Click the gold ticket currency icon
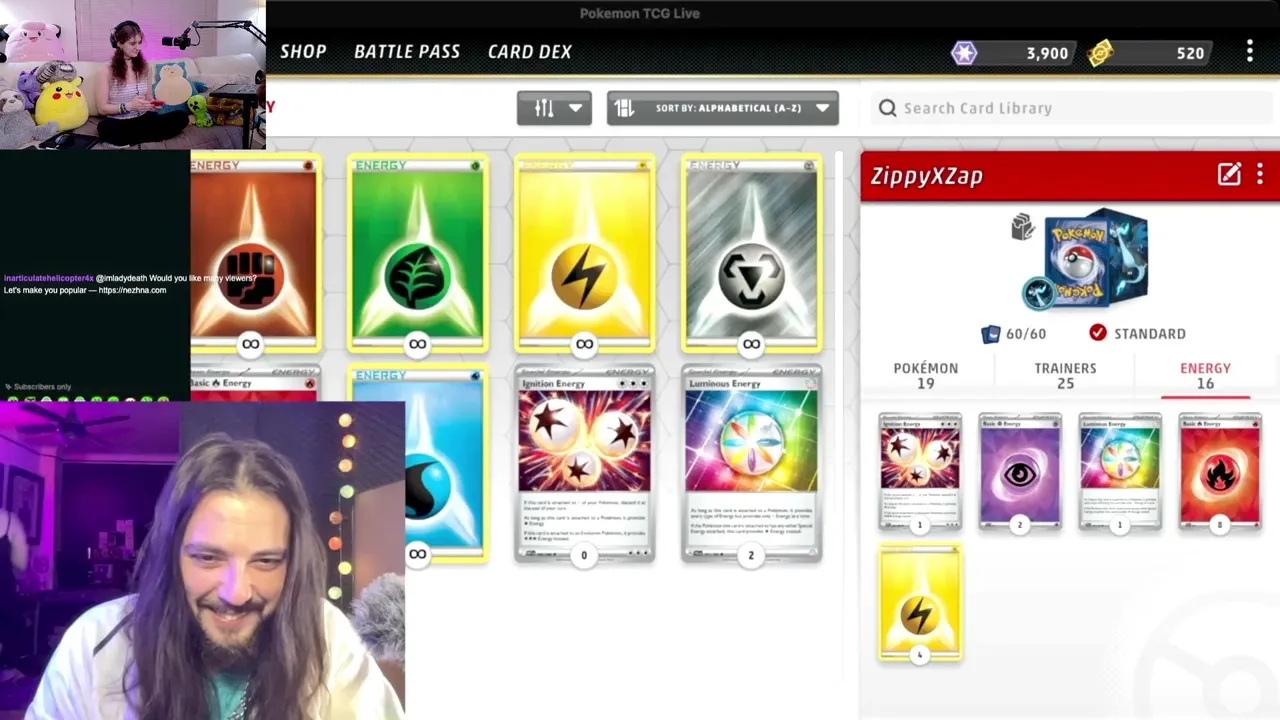The width and height of the screenshot is (1280, 720). pos(1101,53)
